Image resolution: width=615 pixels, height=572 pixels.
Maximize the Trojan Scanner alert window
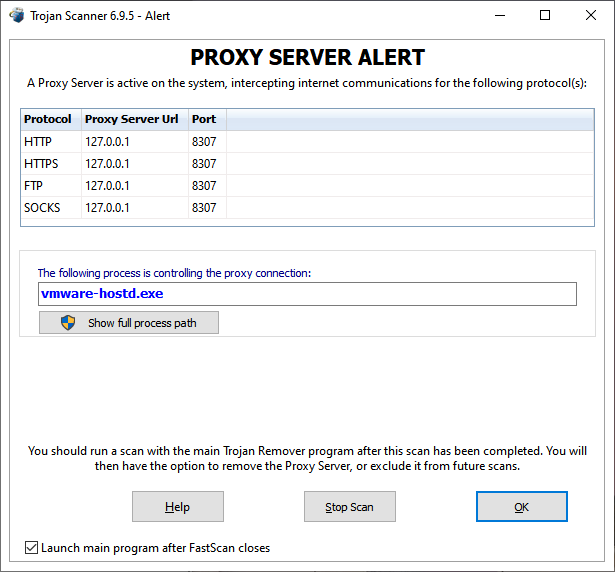click(545, 16)
